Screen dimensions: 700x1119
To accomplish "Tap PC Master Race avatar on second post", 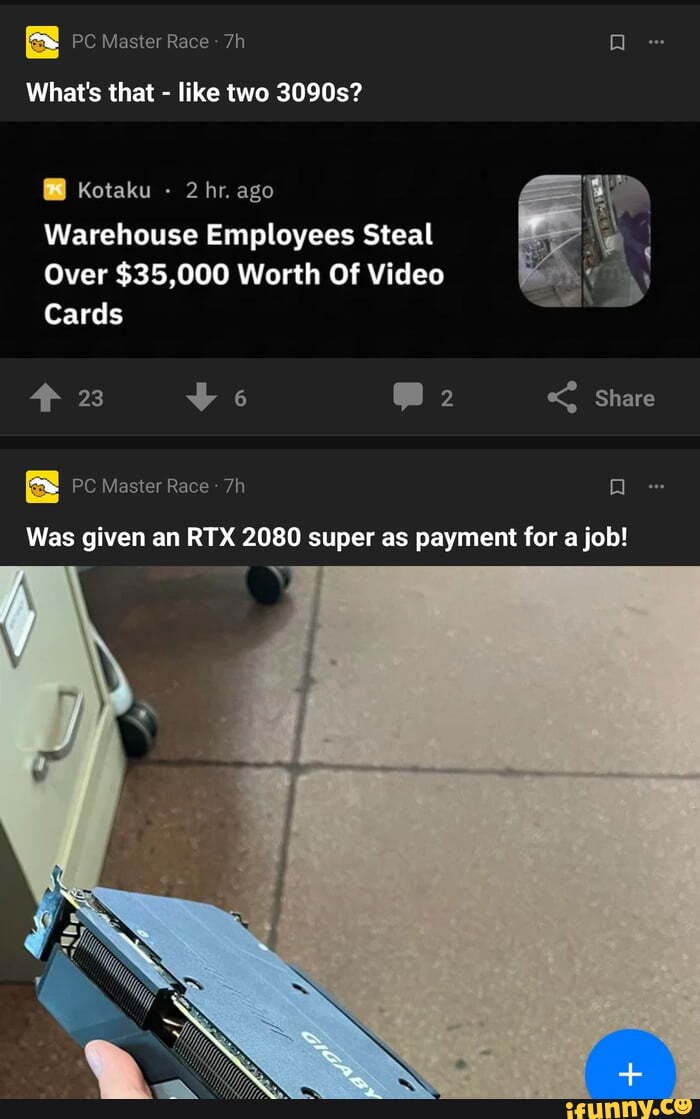I will 42,487.
